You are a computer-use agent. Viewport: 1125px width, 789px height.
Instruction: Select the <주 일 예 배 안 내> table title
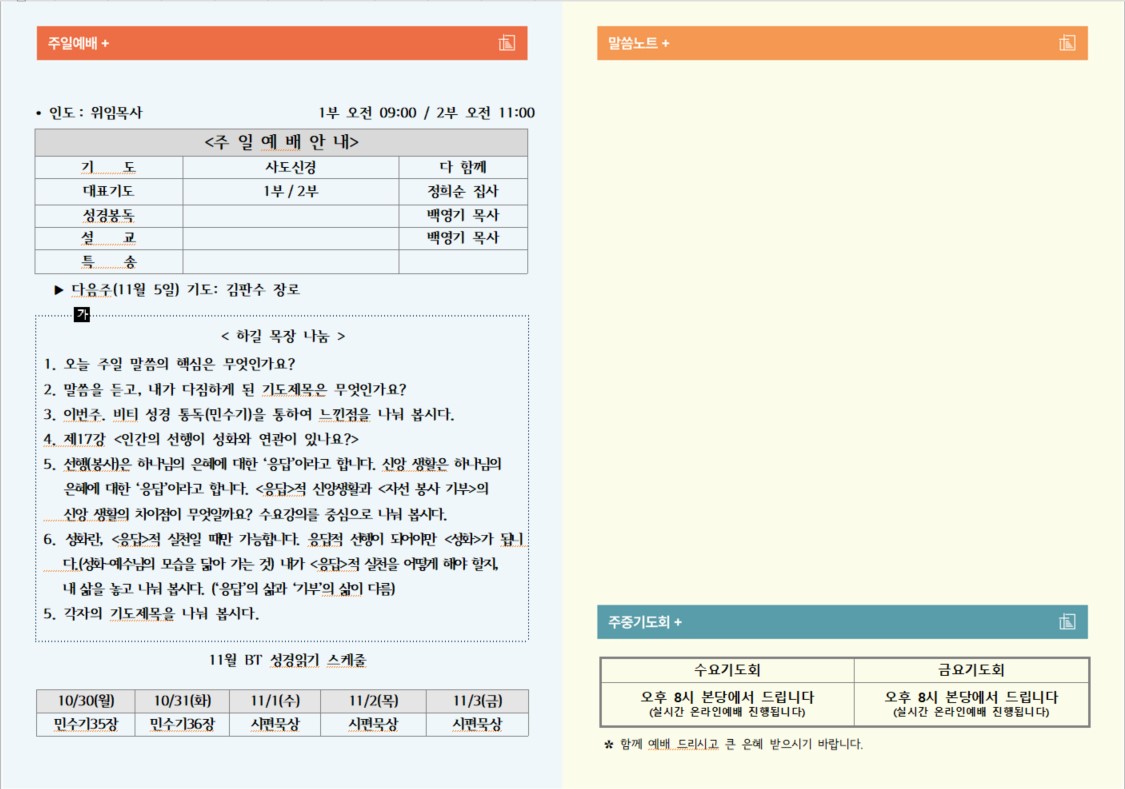click(x=281, y=143)
